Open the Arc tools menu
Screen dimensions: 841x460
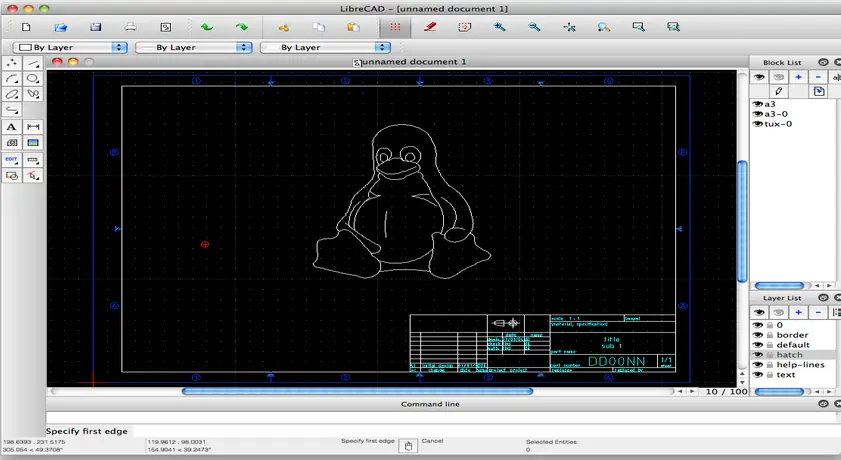tap(12, 79)
